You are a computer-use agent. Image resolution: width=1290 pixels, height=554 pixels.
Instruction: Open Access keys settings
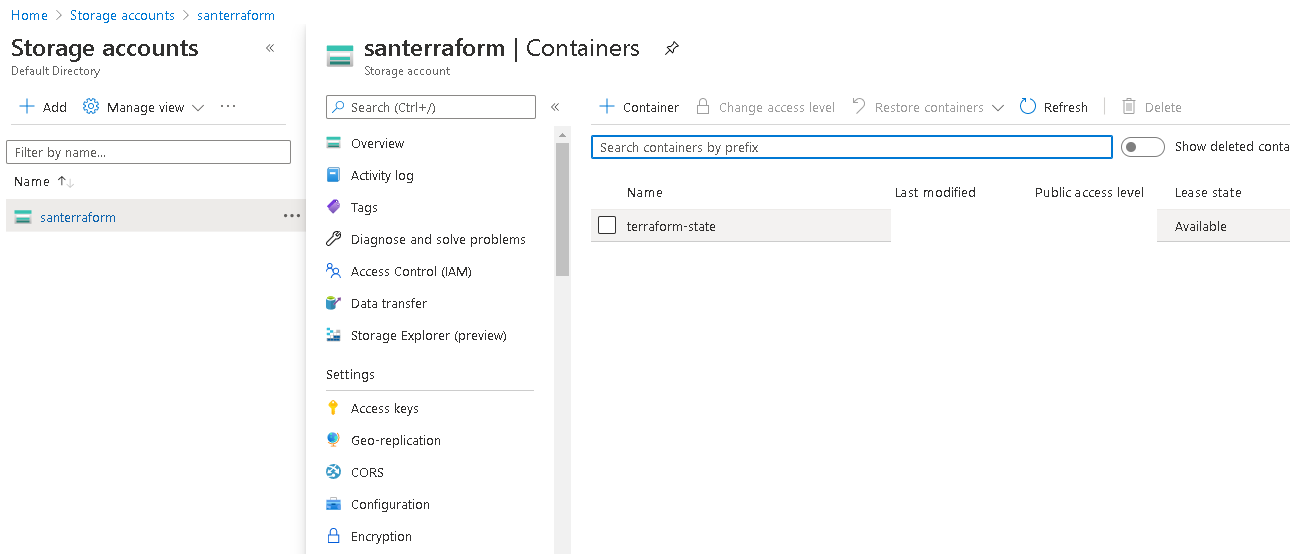tap(385, 409)
